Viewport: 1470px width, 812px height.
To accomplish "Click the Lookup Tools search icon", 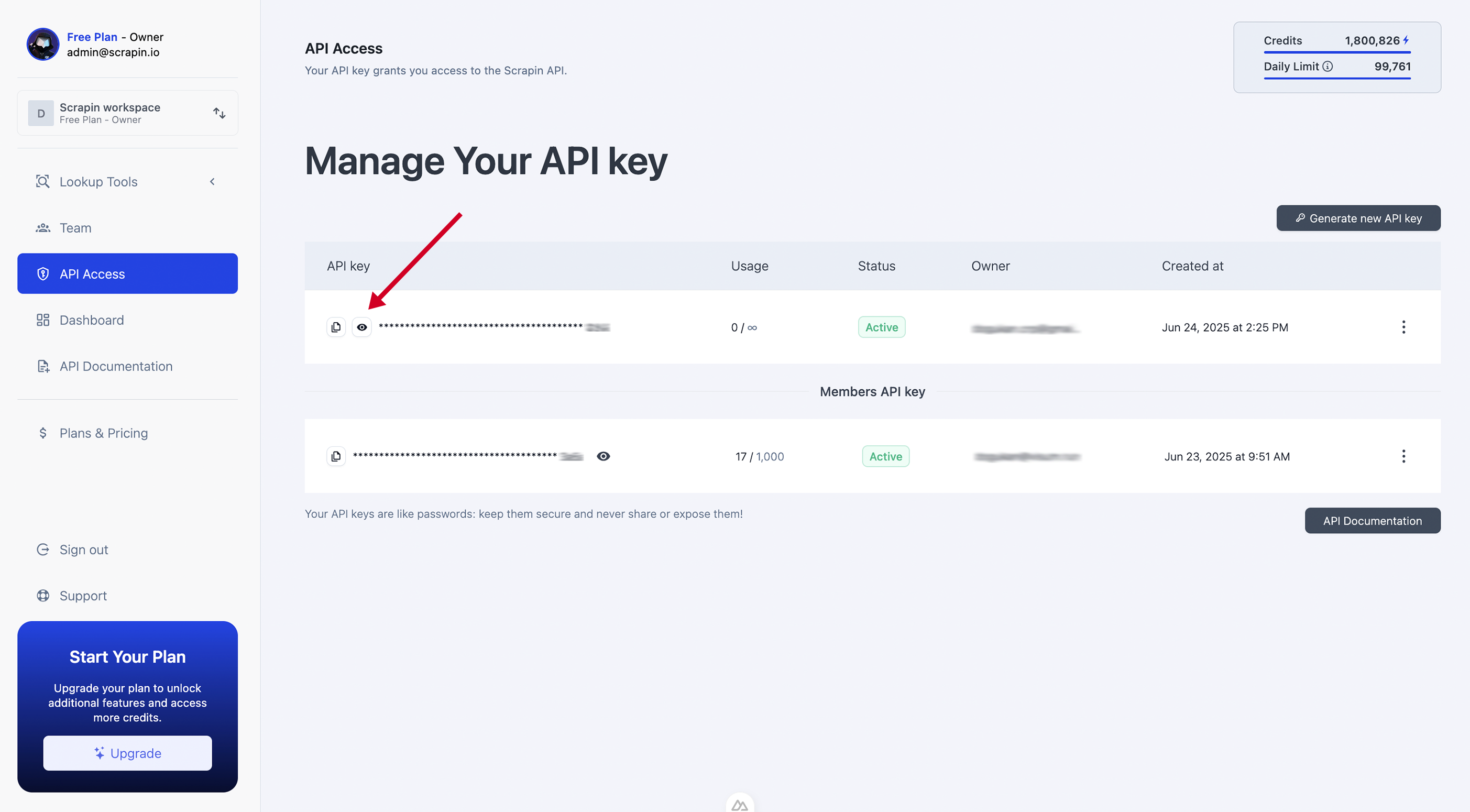I will coord(43,181).
